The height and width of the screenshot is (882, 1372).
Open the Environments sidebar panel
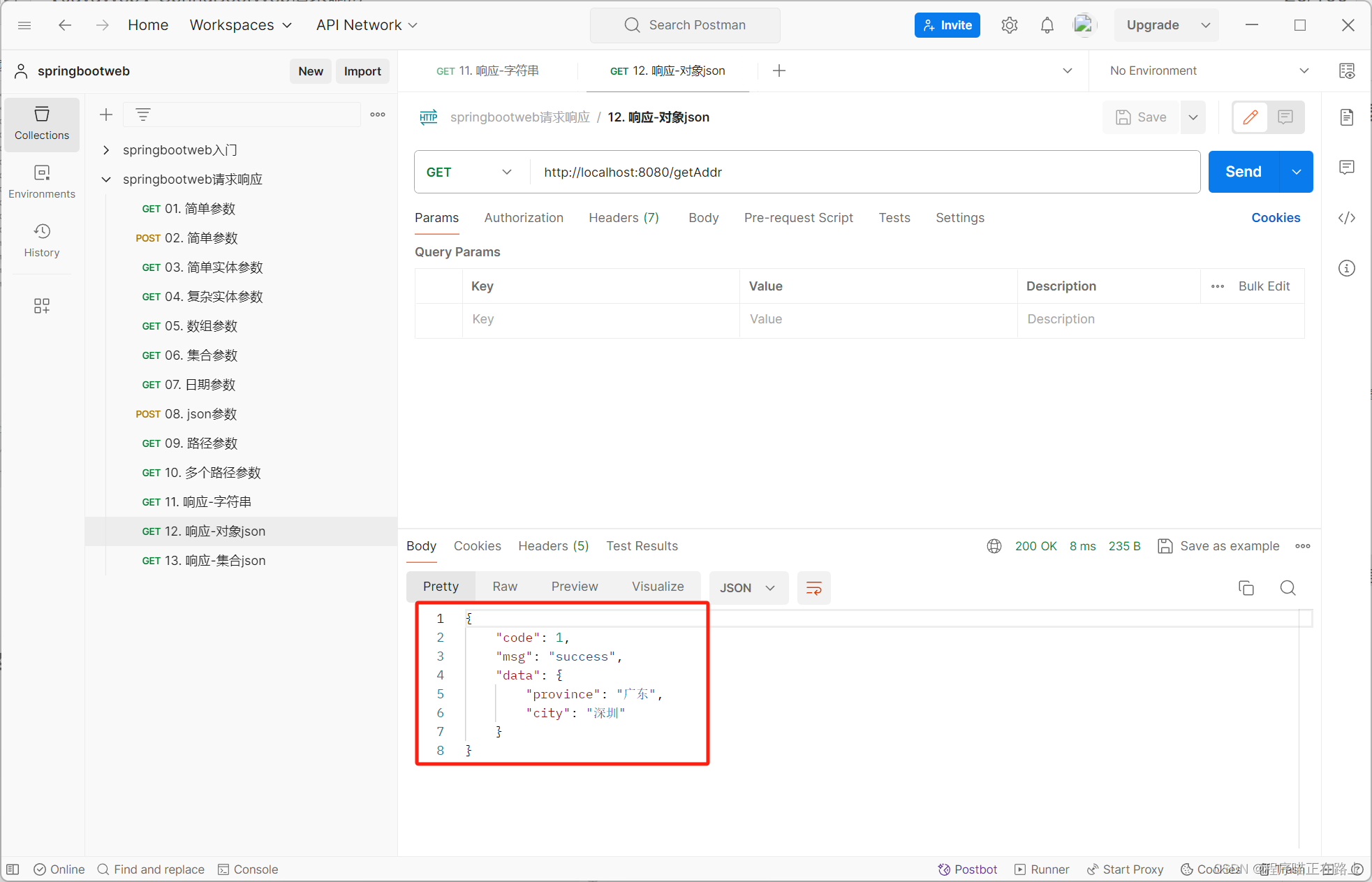click(42, 182)
